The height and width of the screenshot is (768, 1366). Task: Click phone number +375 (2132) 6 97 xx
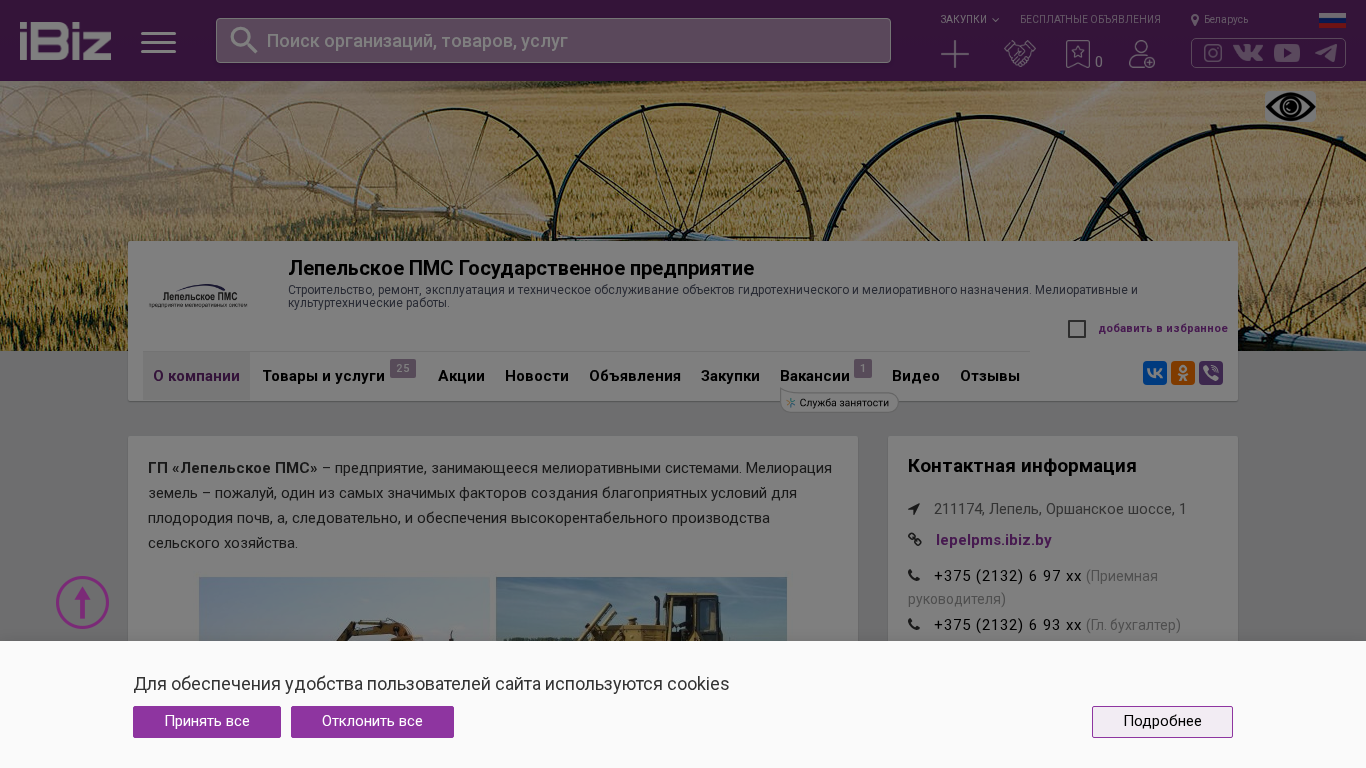pyautogui.click(x=1008, y=576)
